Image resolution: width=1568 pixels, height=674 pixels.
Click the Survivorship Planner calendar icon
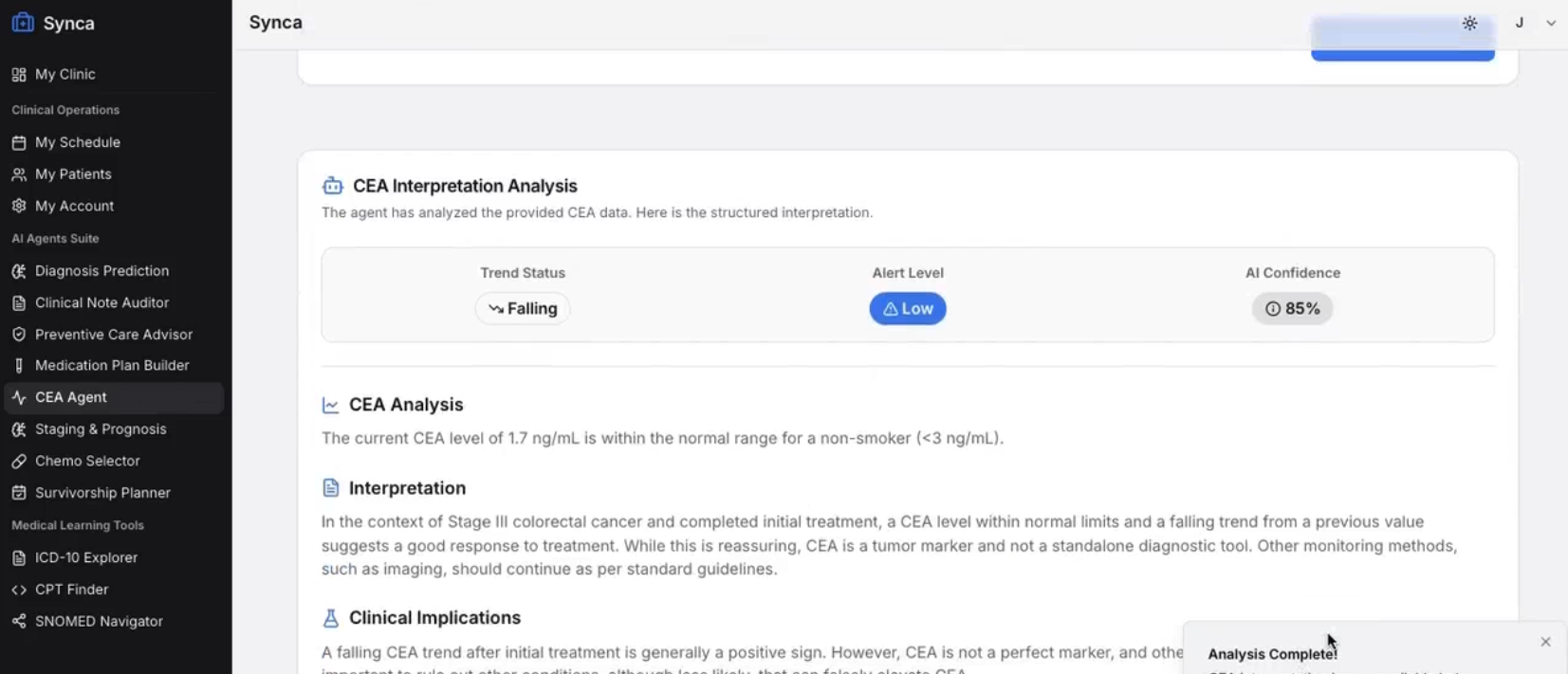(x=19, y=493)
